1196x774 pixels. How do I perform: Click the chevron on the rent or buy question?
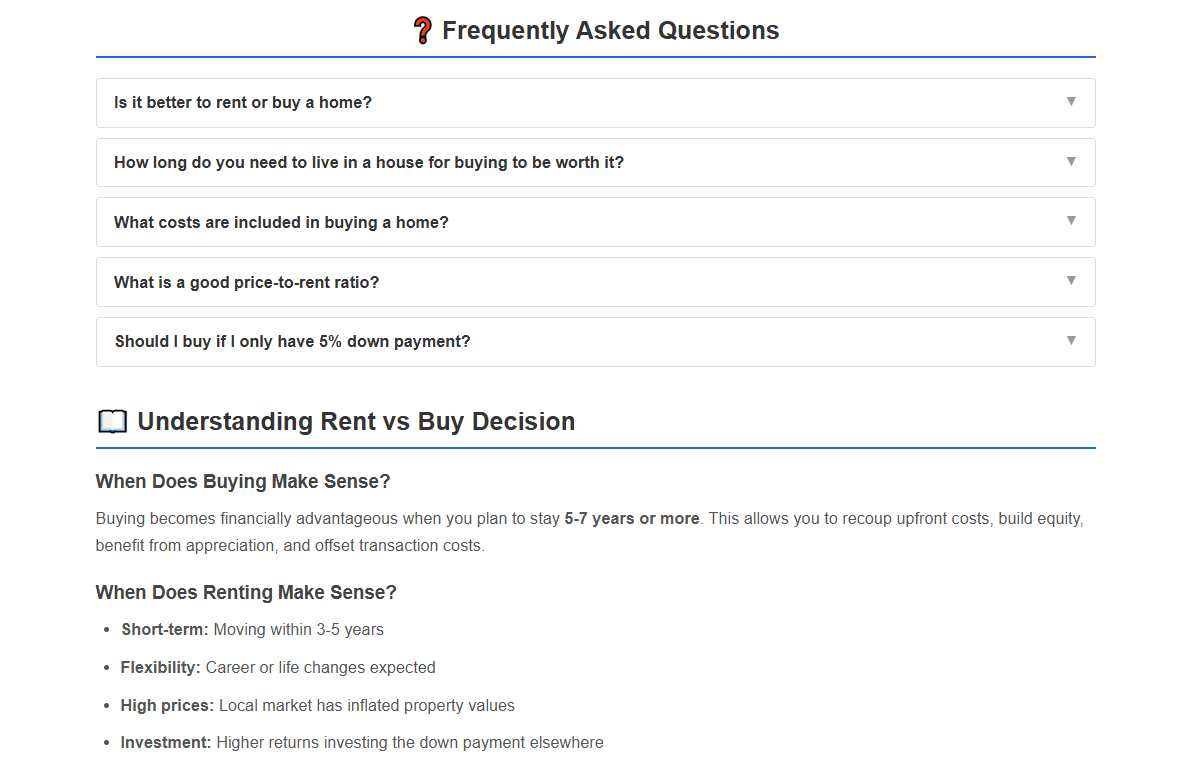[1071, 102]
